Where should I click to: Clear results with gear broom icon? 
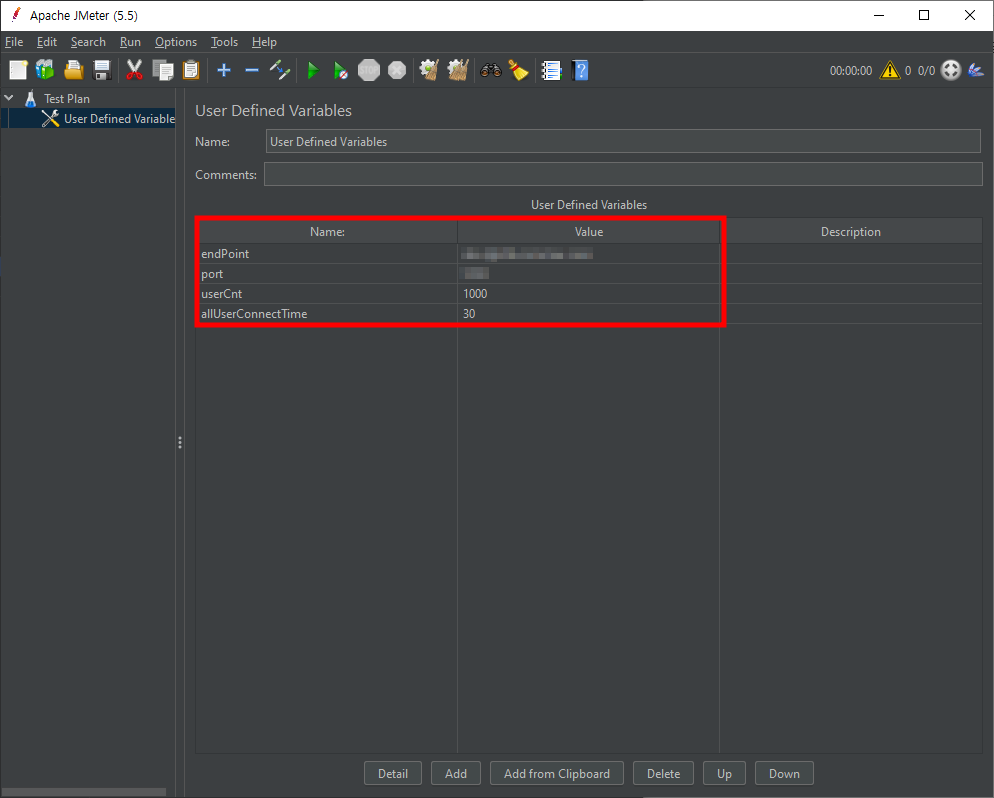(429, 70)
